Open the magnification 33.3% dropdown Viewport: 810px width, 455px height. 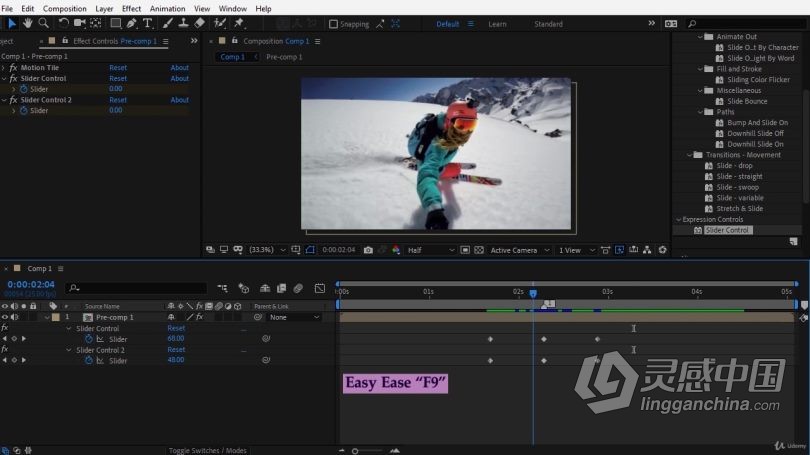(267, 250)
